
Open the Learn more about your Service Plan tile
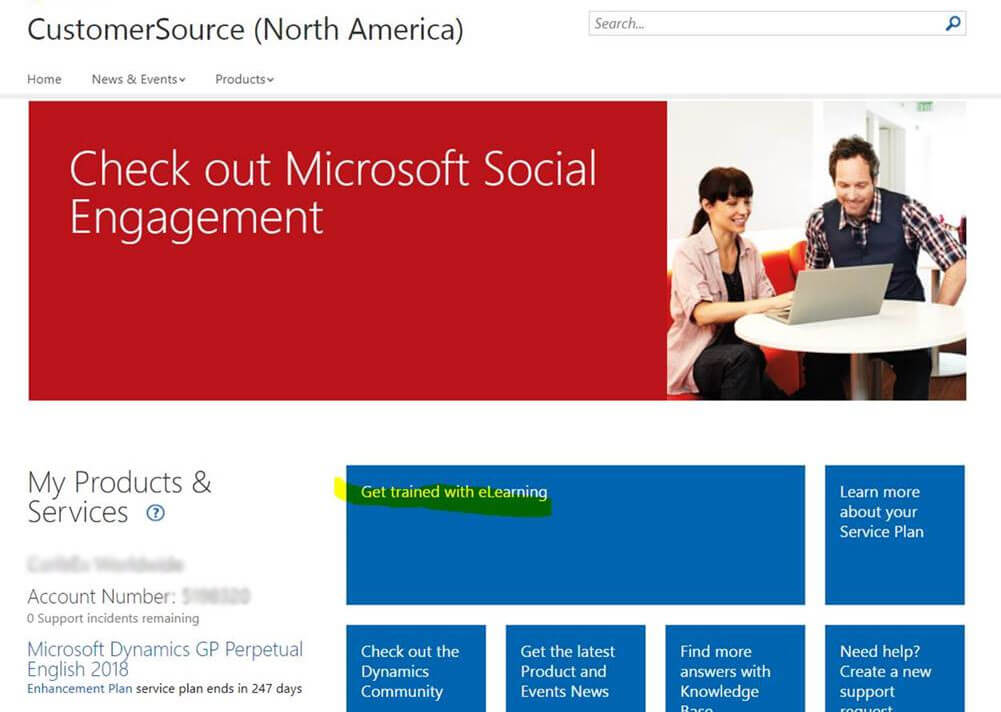point(894,534)
